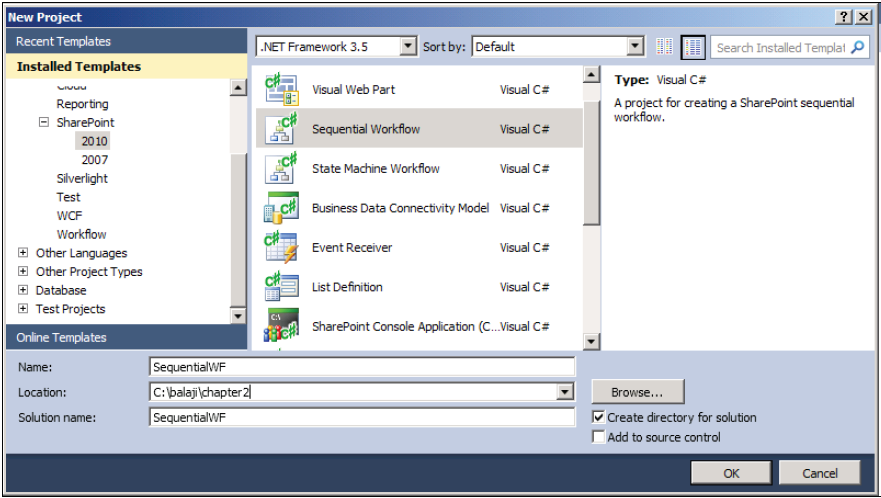Select the Silverlight template category
The image size is (881, 498).
click(x=82, y=178)
